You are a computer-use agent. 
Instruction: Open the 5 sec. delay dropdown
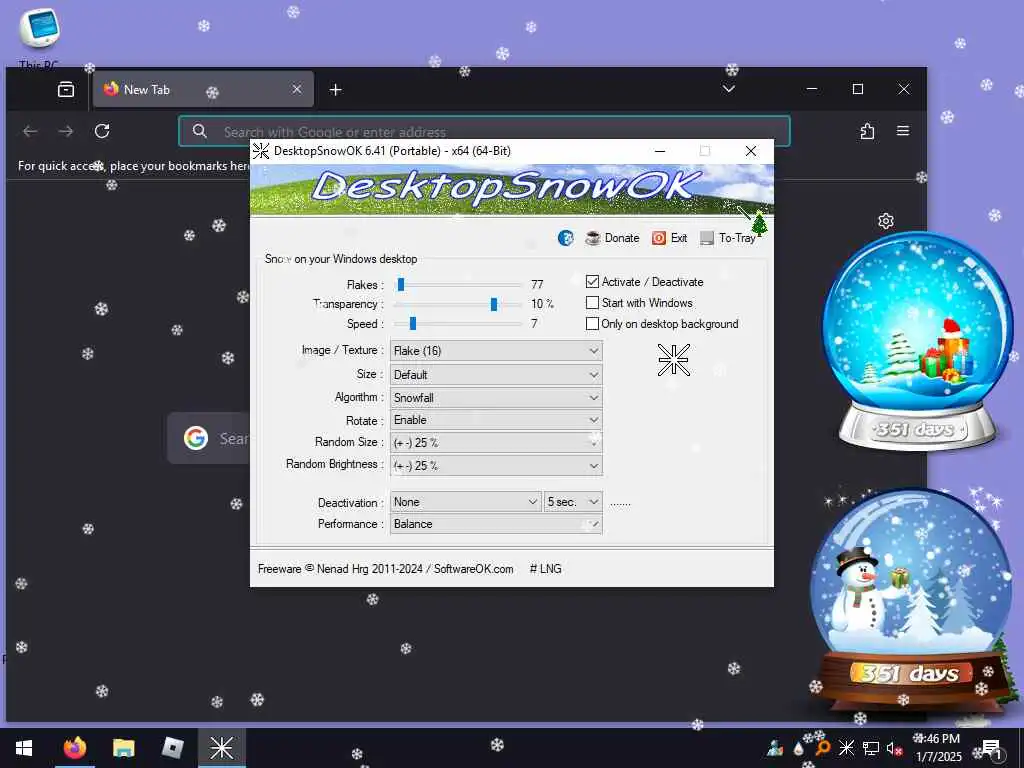tap(573, 502)
